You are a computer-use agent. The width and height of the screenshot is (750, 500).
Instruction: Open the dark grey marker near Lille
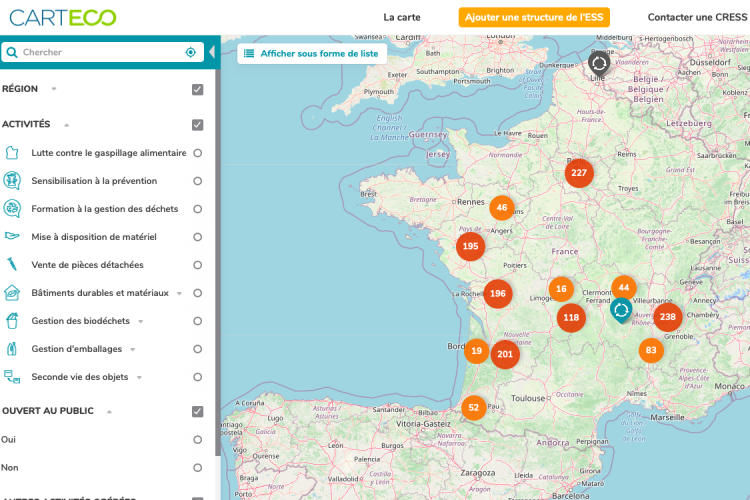tap(599, 64)
